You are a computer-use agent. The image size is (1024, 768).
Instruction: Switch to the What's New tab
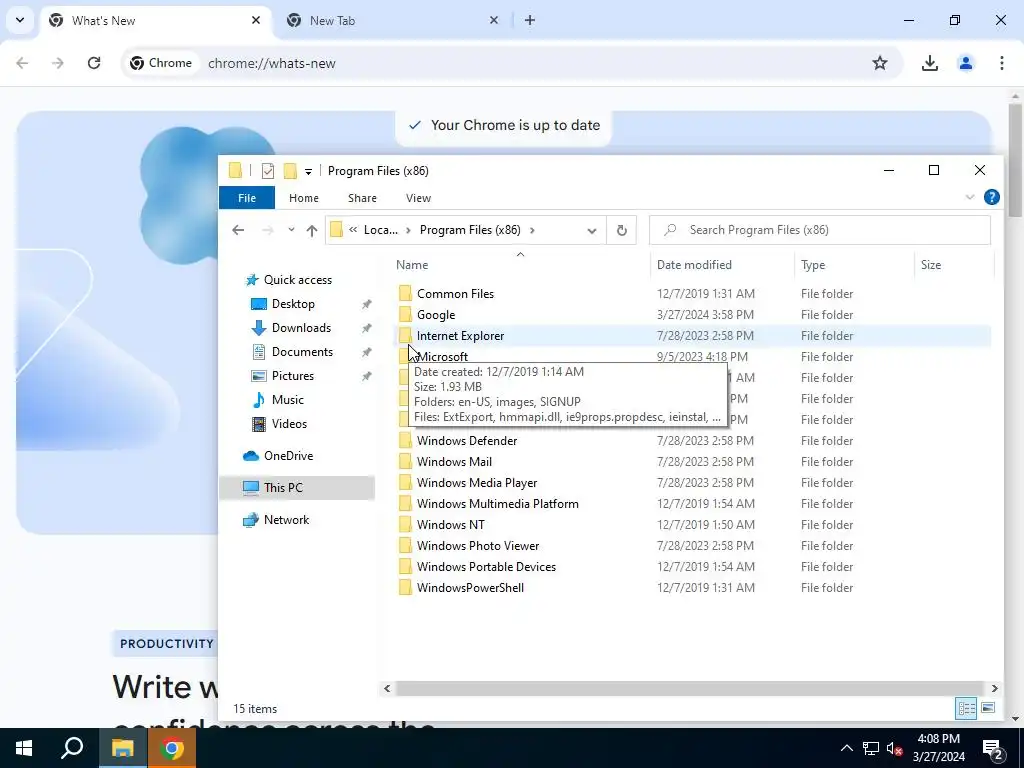pos(157,20)
